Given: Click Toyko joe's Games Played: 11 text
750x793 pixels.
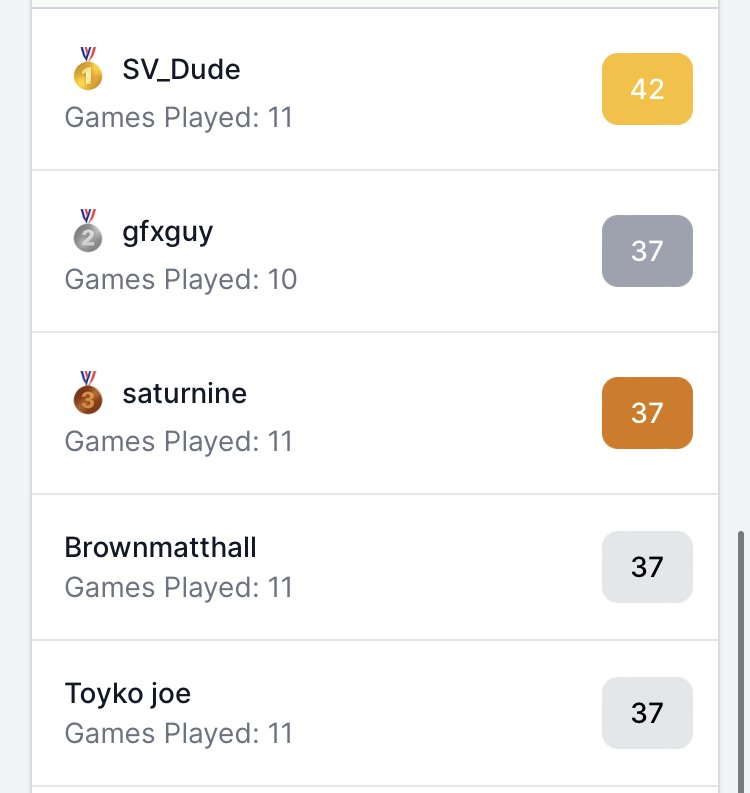Looking at the screenshot, I should pos(179,734).
